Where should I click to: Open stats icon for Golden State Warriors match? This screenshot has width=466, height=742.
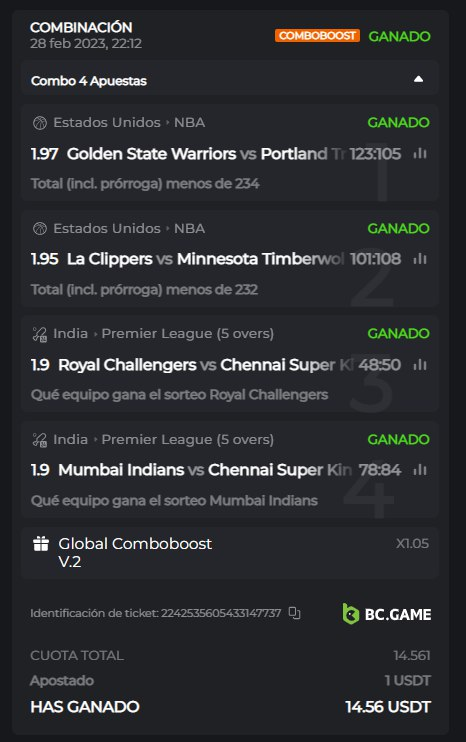[x=420, y=153]
